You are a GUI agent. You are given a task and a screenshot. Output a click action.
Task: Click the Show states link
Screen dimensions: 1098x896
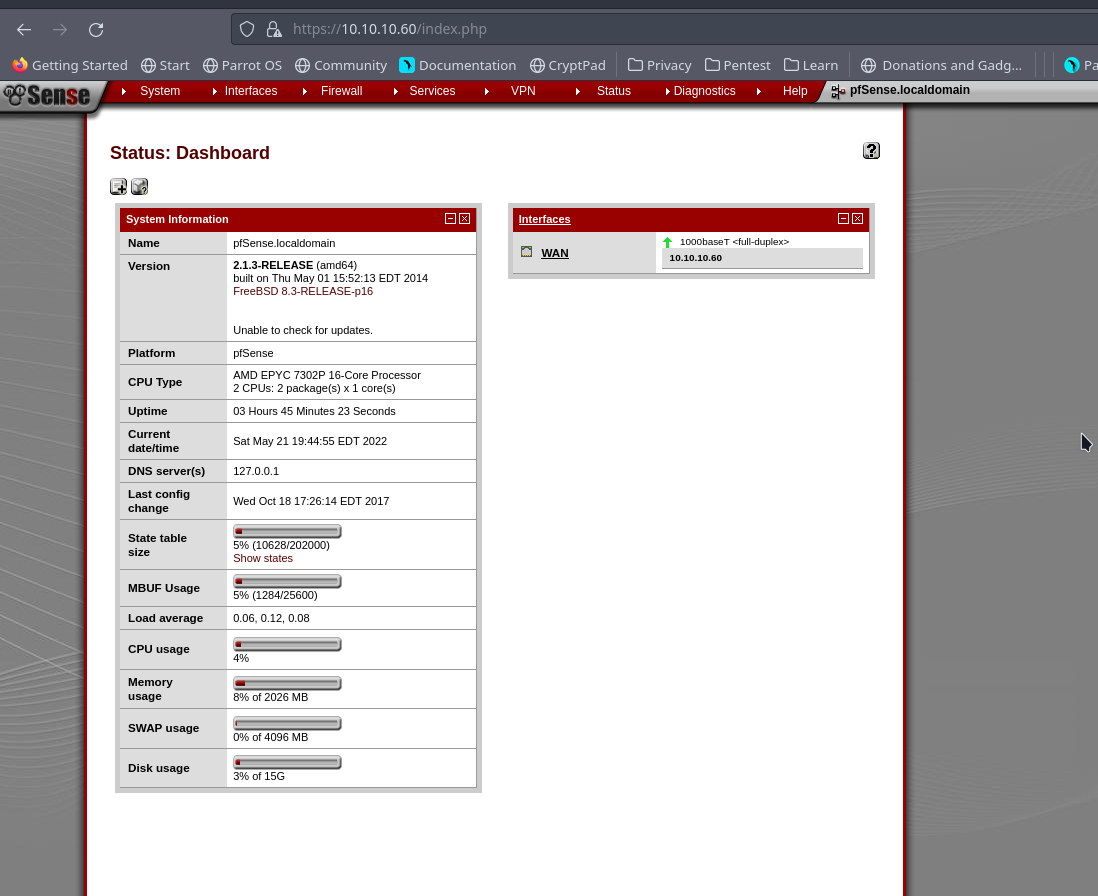click(x=263, y=558)
